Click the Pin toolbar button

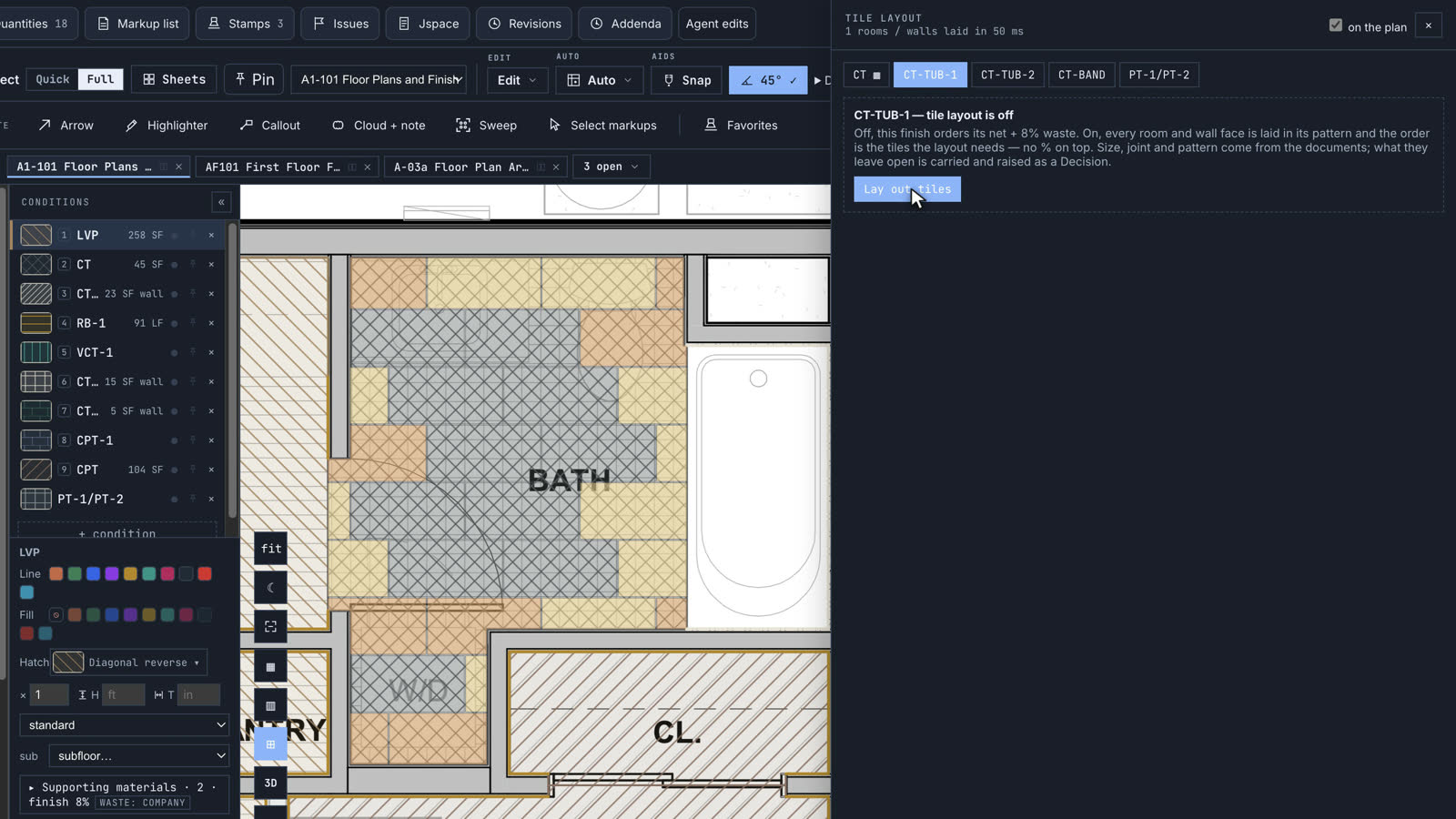pos(255,80)
